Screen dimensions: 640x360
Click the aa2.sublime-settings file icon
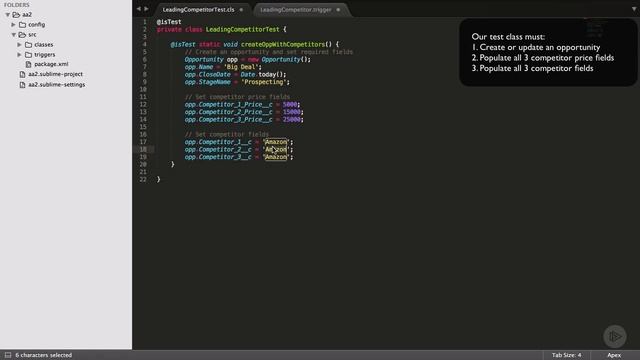pyautogui.click(x=22, y=84)
